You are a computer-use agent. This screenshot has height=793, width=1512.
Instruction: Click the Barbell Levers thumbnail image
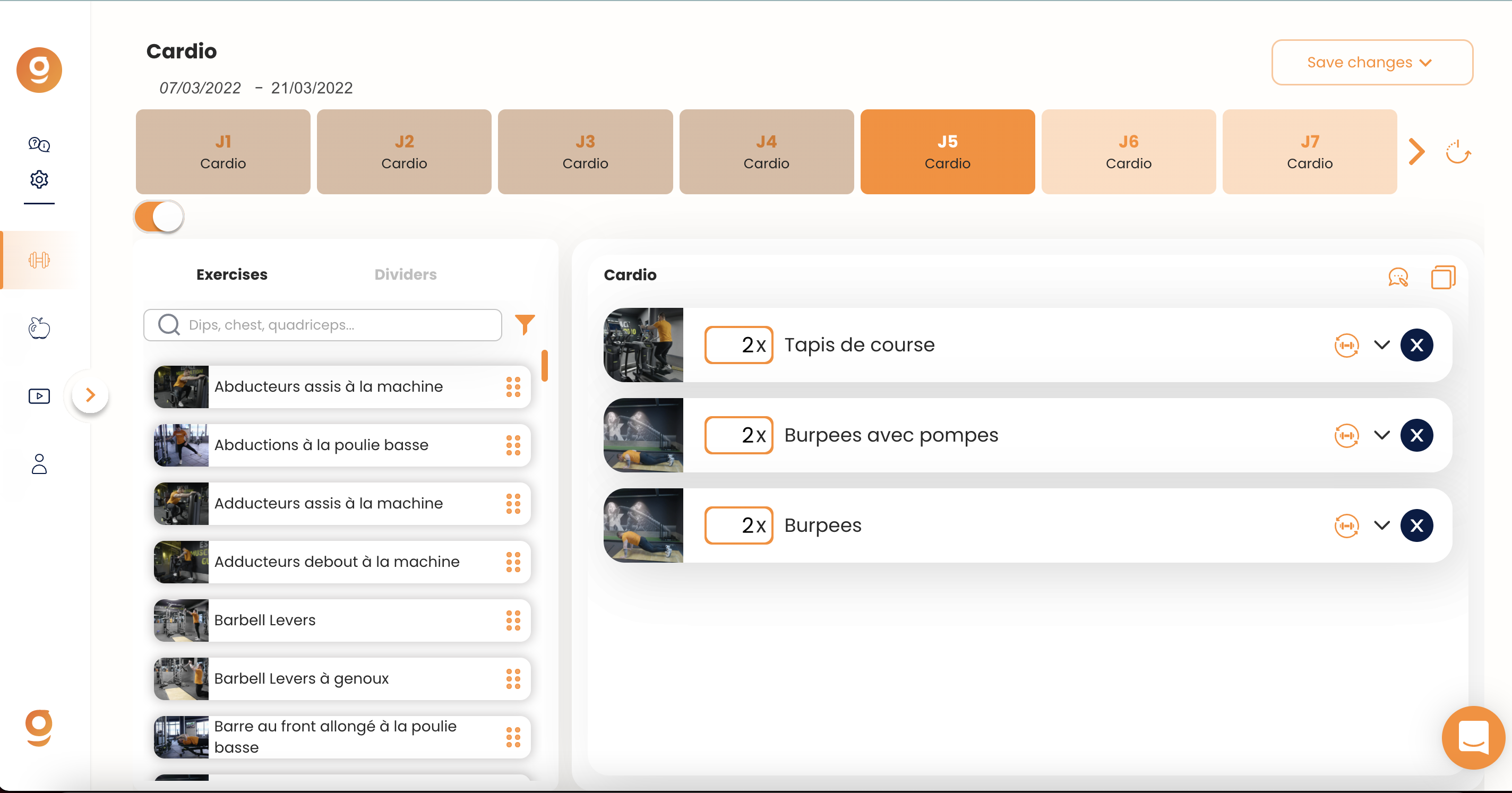[181, 620]
